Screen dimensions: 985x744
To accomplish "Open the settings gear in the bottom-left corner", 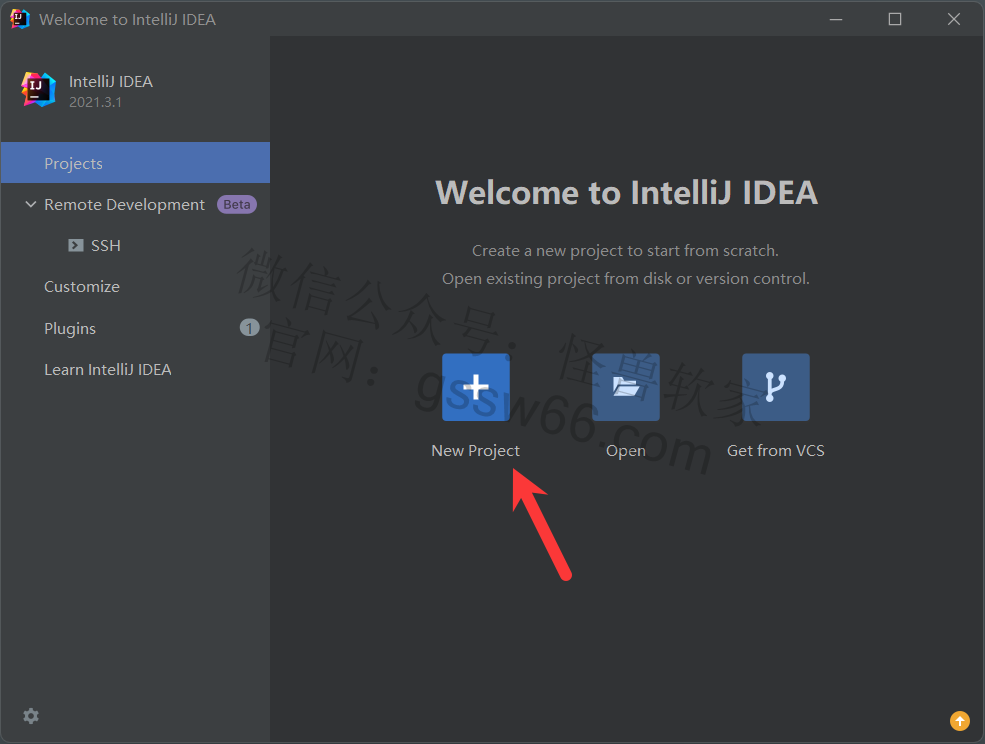I will pyautogui.click(x=31, y=716).
